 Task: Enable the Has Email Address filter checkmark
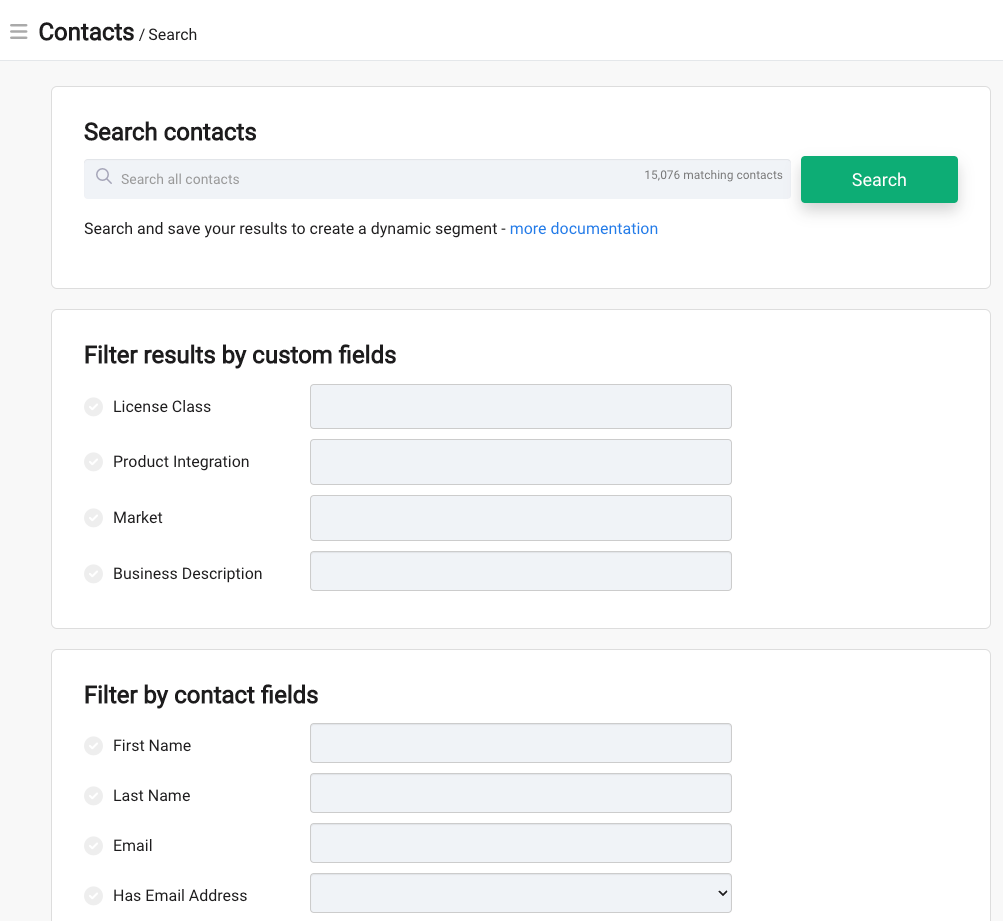click(93, 895)
